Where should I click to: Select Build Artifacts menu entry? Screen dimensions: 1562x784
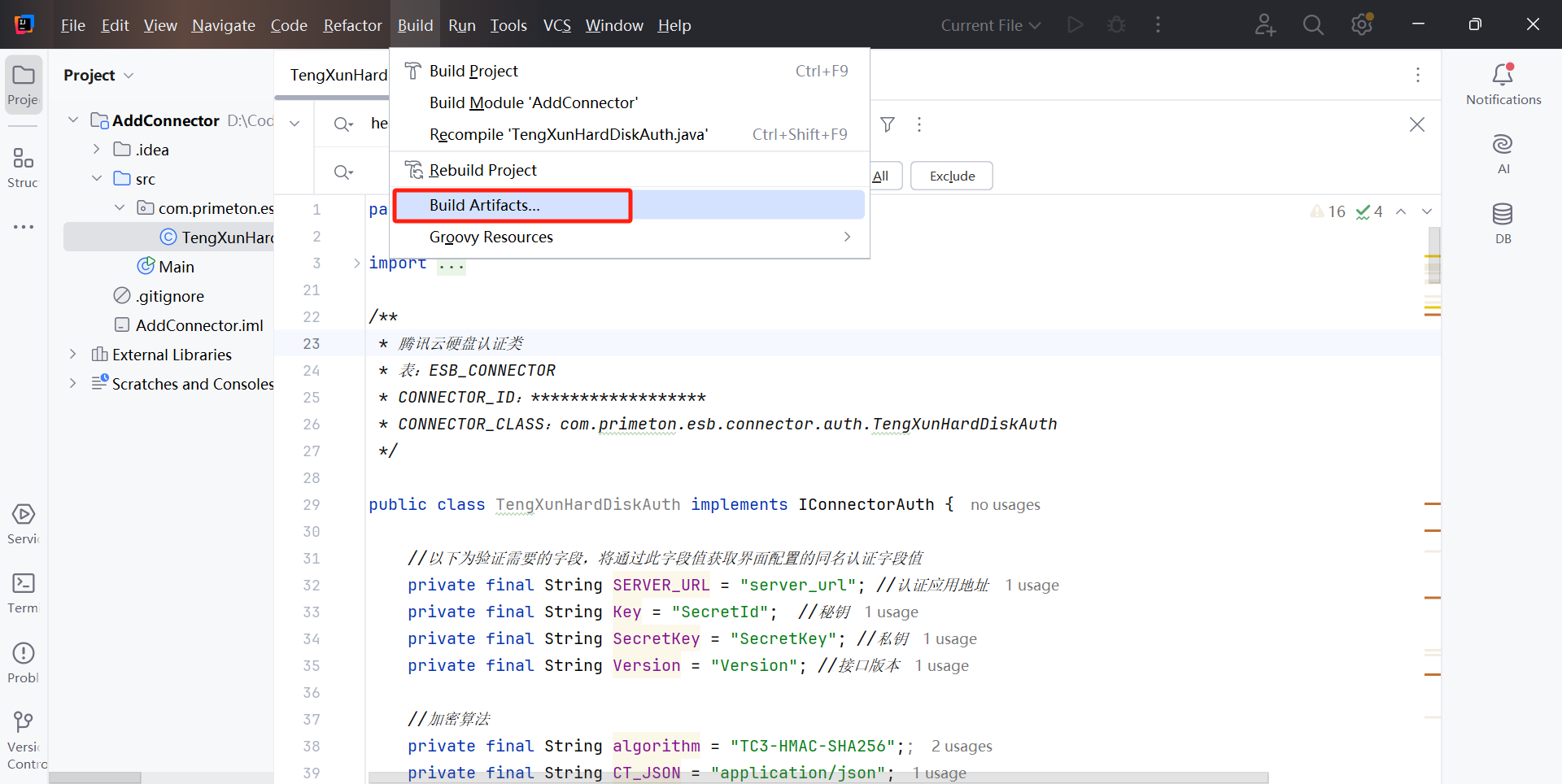pos(485,205)
